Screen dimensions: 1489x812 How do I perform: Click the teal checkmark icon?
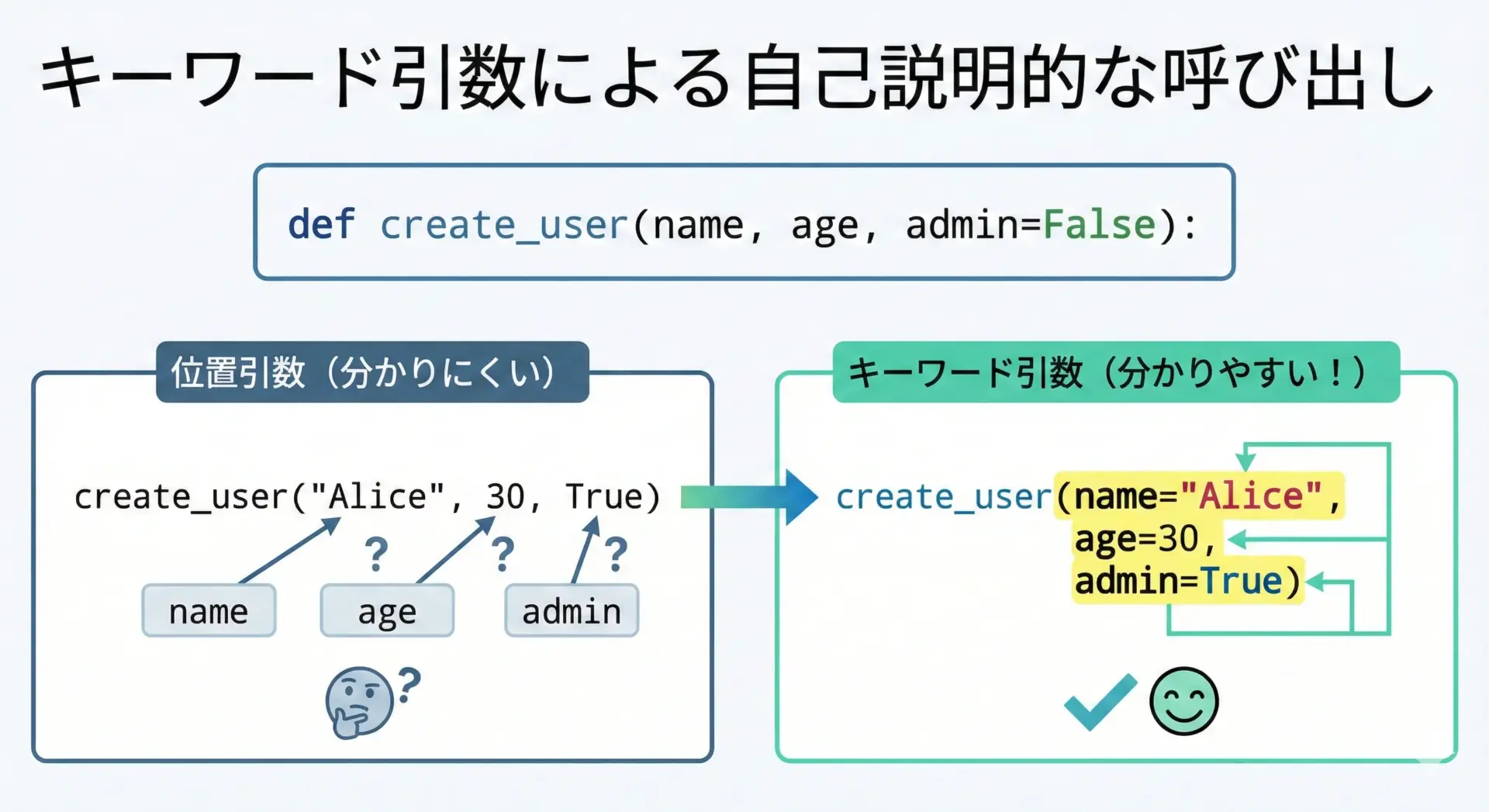point(1100,701)
